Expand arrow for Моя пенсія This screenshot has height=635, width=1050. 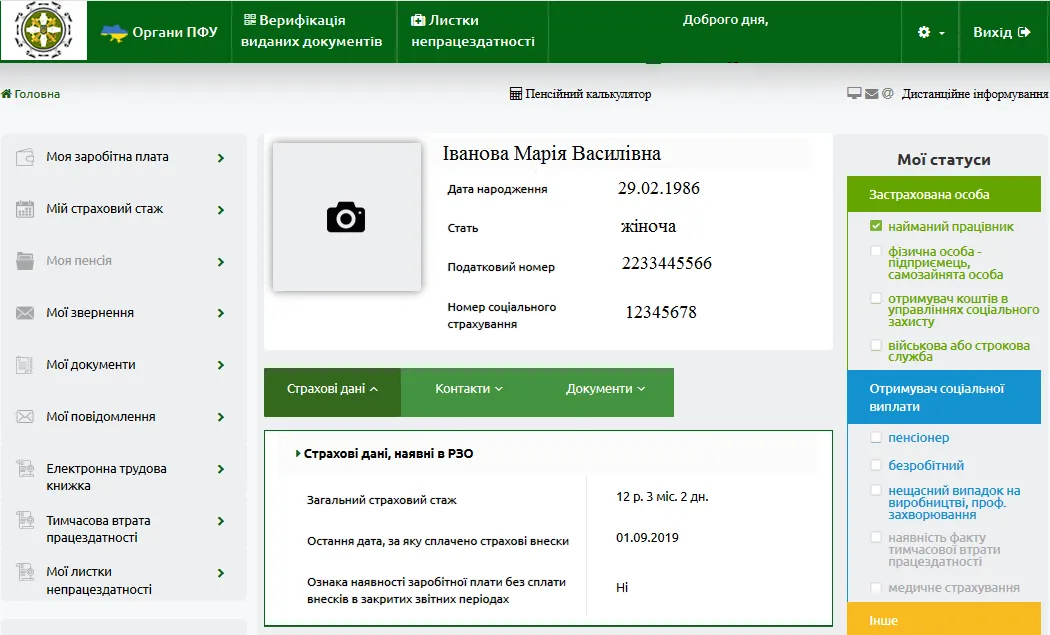tap(221, 262)
